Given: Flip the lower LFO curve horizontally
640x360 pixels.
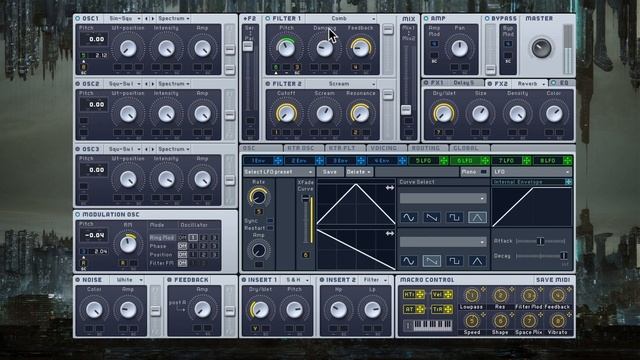Looking at the screenshot, I should (390, 233).
